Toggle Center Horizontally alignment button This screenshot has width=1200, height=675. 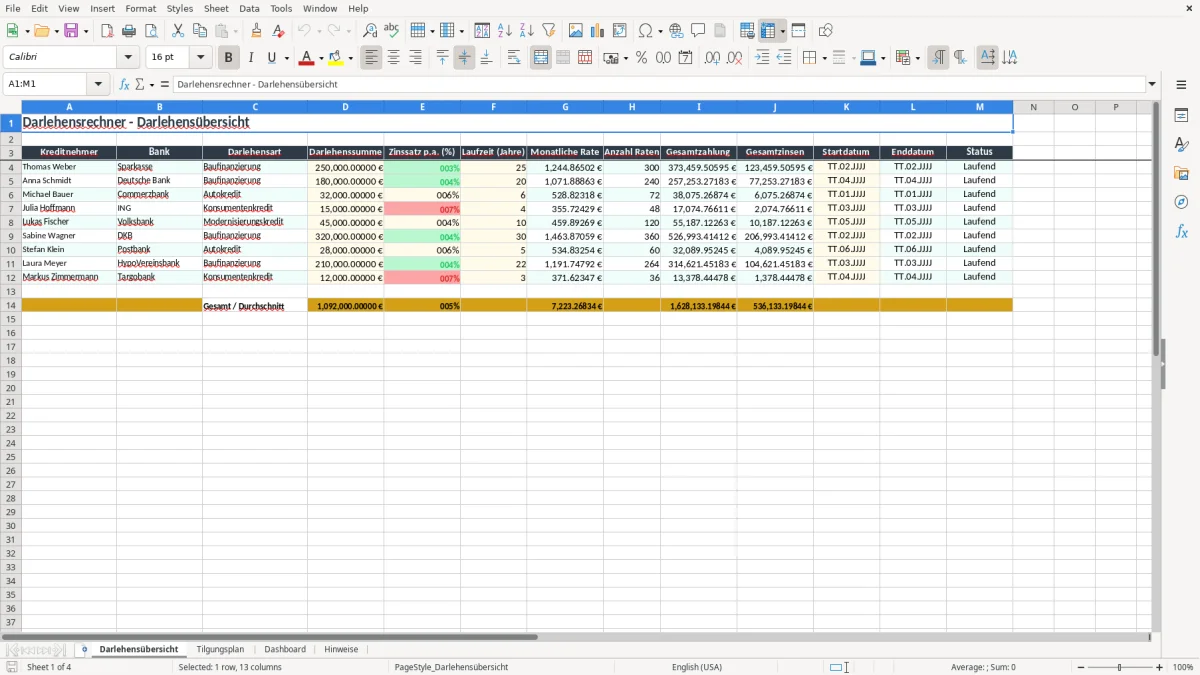click(x=393, y=58)
